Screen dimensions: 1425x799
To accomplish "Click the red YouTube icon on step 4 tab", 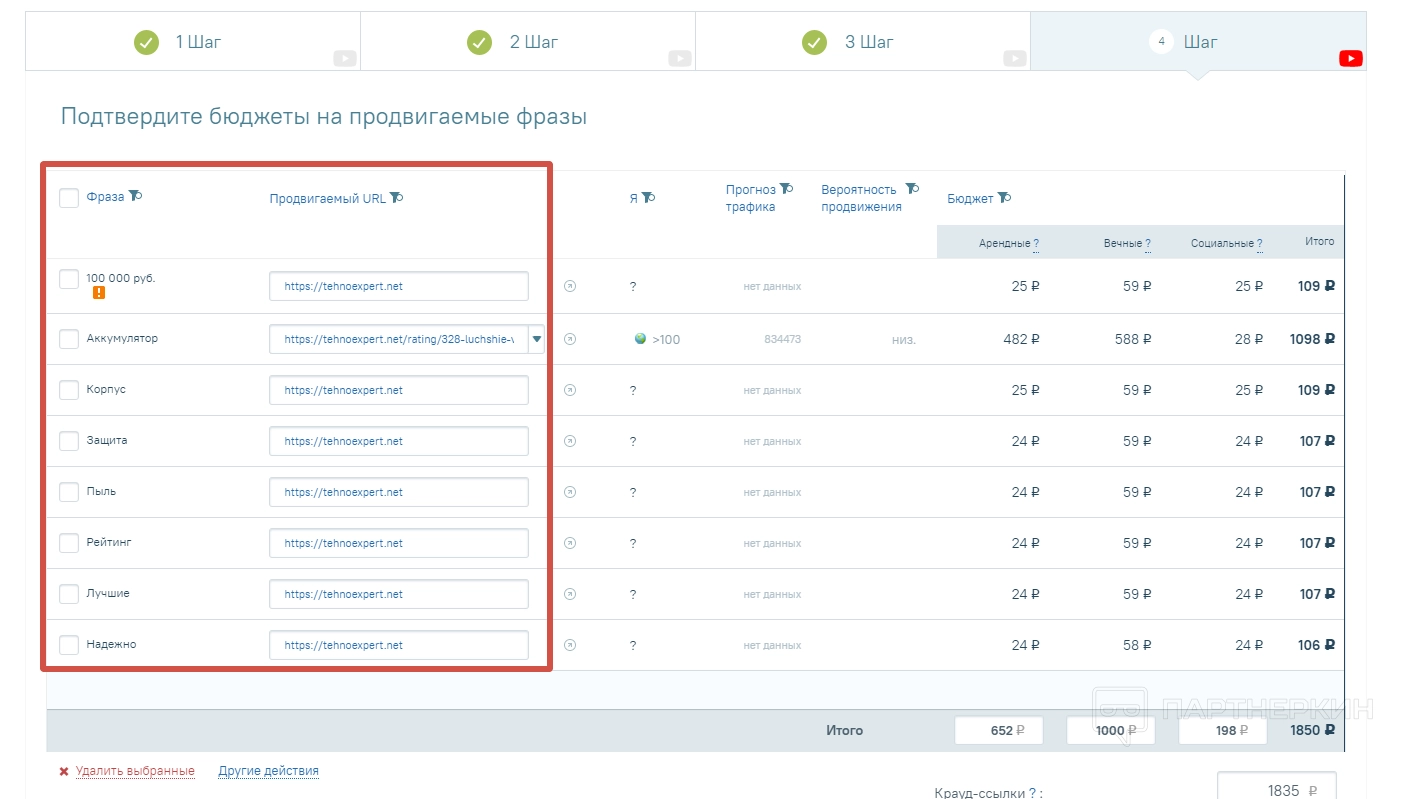I will [1350, 59].
